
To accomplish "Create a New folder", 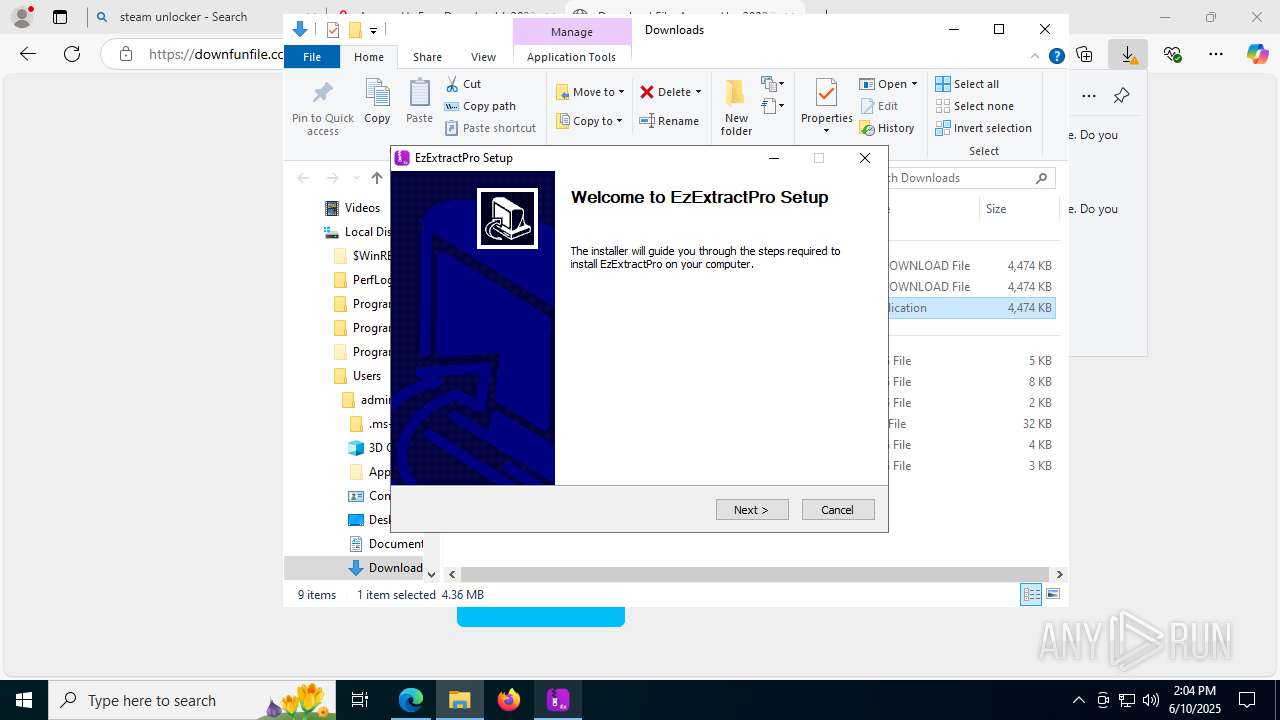I will click(x=736, y=108).
